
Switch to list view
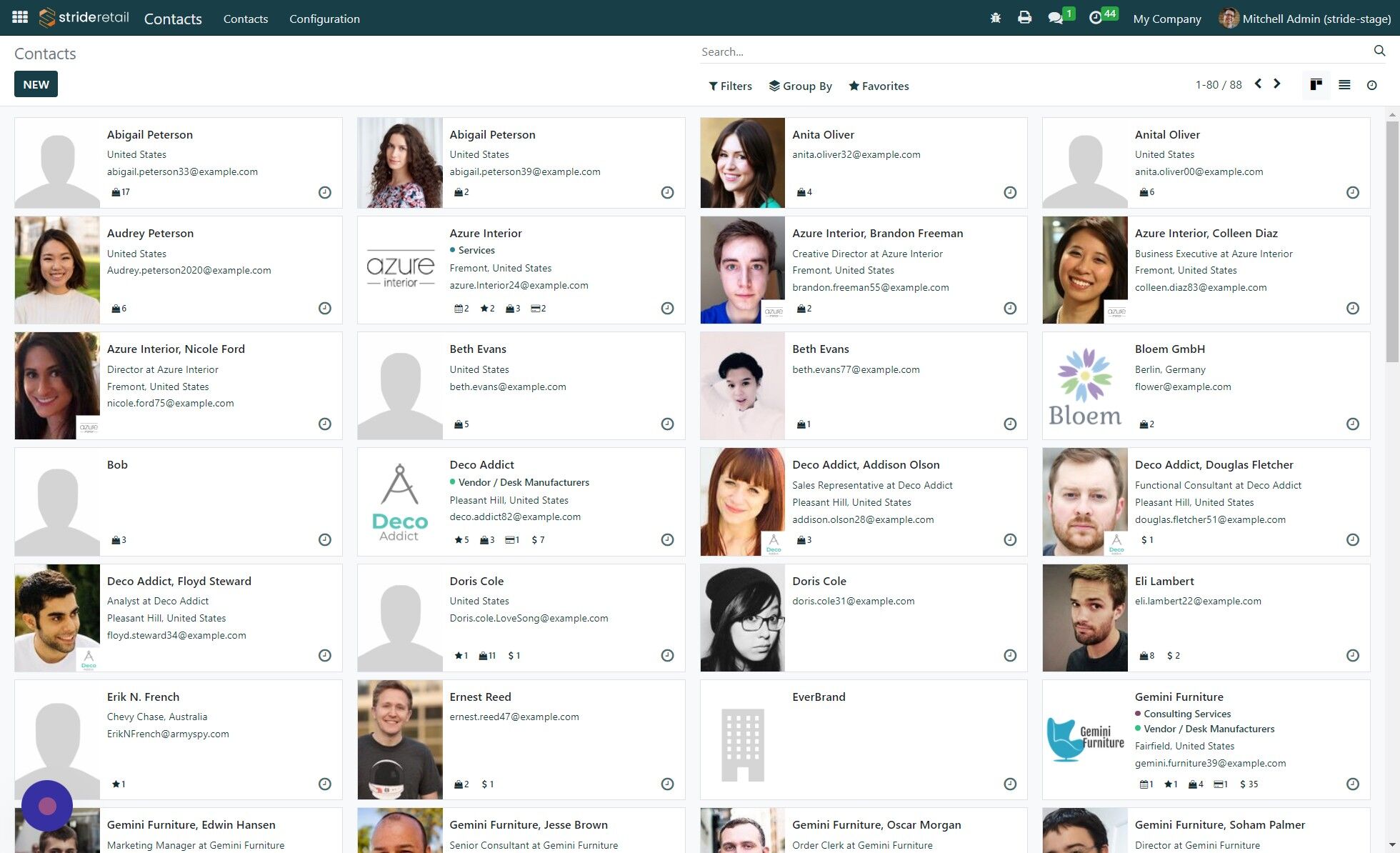[1344, 84]
